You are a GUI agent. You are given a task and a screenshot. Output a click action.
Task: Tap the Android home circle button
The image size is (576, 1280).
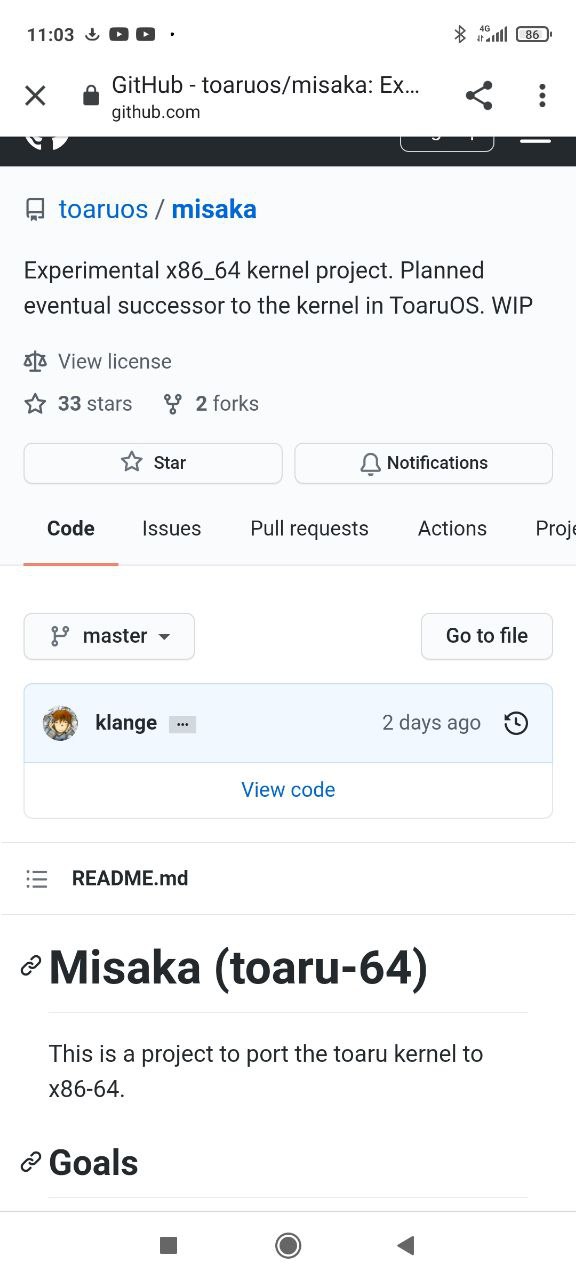pos(288,1245)
